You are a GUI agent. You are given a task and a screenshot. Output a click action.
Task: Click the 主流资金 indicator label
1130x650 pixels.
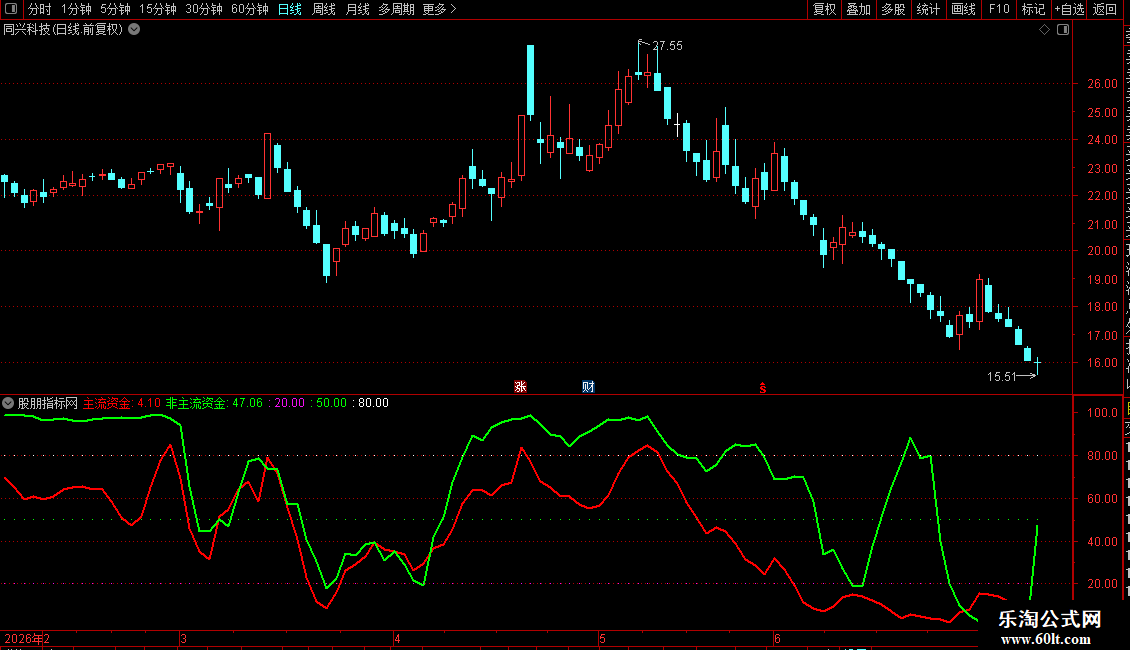point(107,403)
